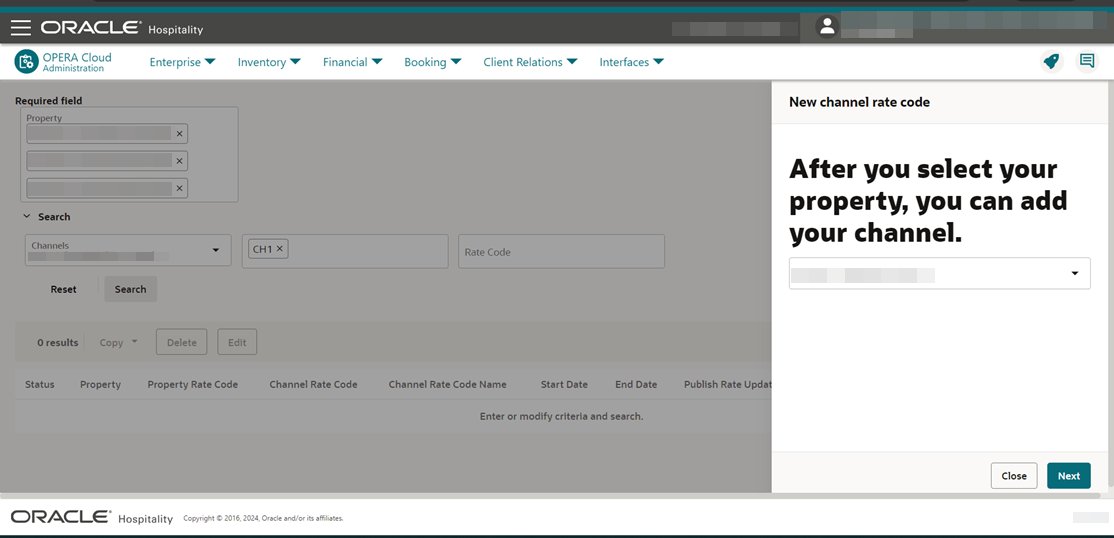Click the Channel Rate Code Name column header
Screen dimensions: 1114x538
pos(448,384)
